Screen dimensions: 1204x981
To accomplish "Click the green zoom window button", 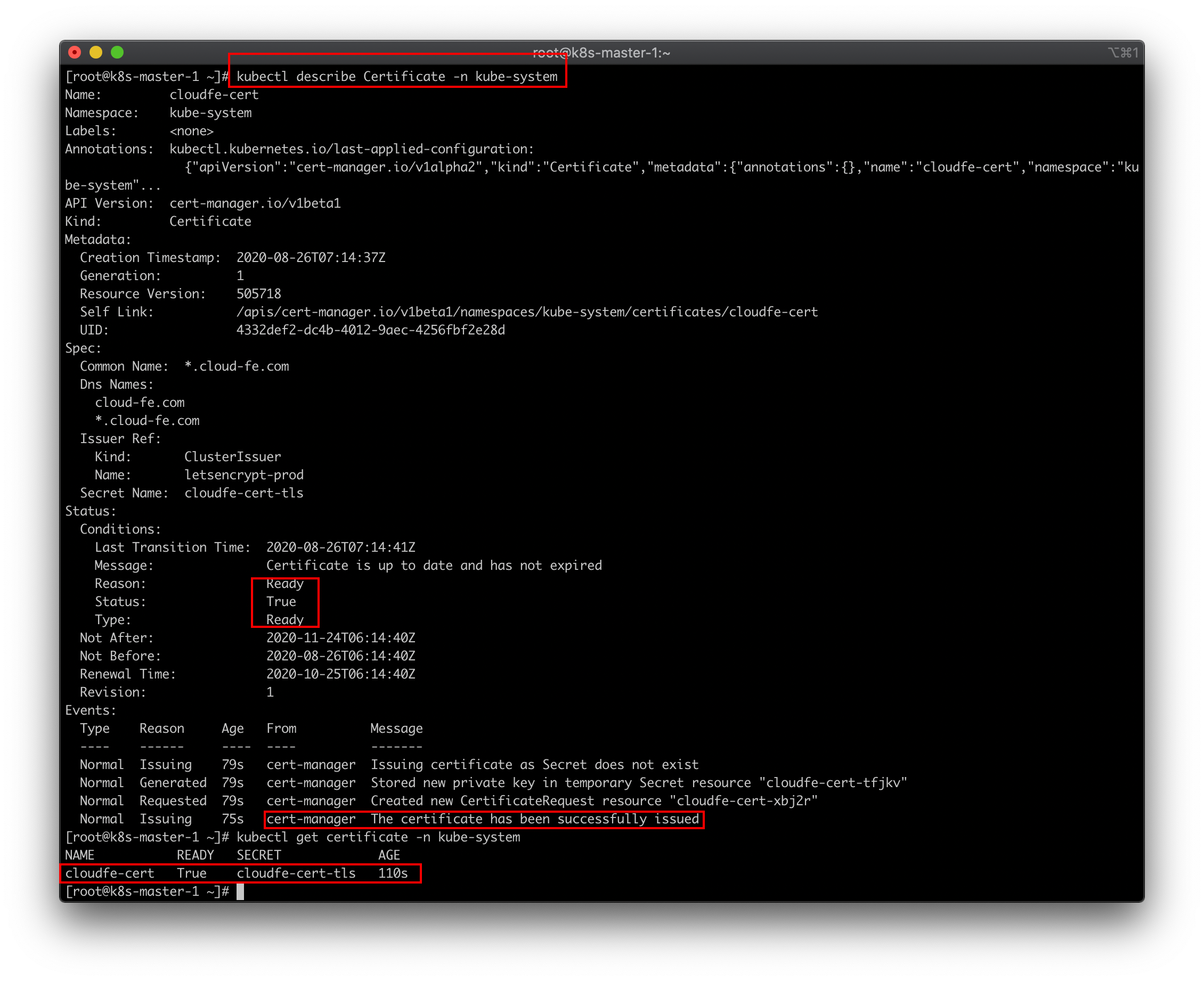I will tap(117, 53).
